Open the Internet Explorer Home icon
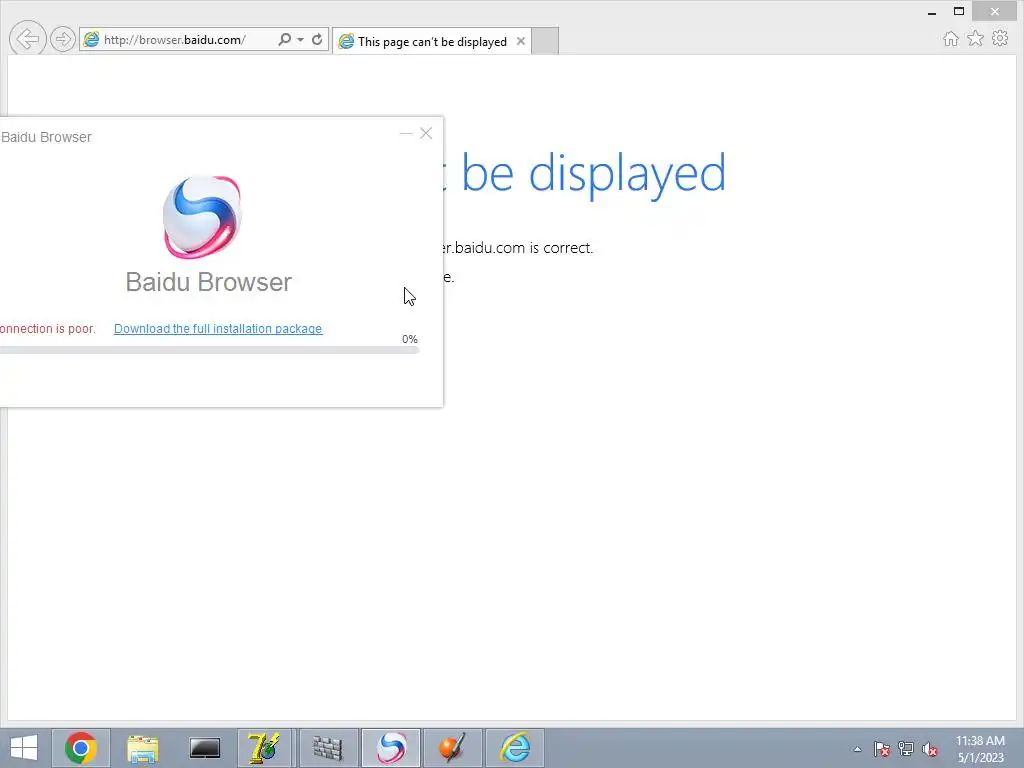 point(951,39)
